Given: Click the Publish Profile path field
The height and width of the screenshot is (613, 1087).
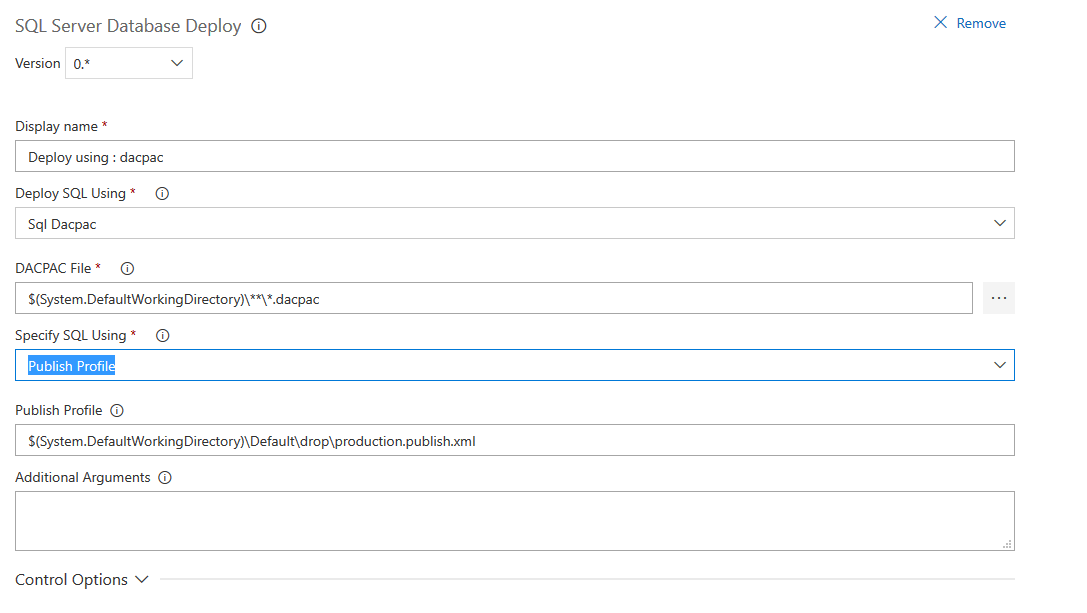Looking at the screenshot, I should pos(500,440).
